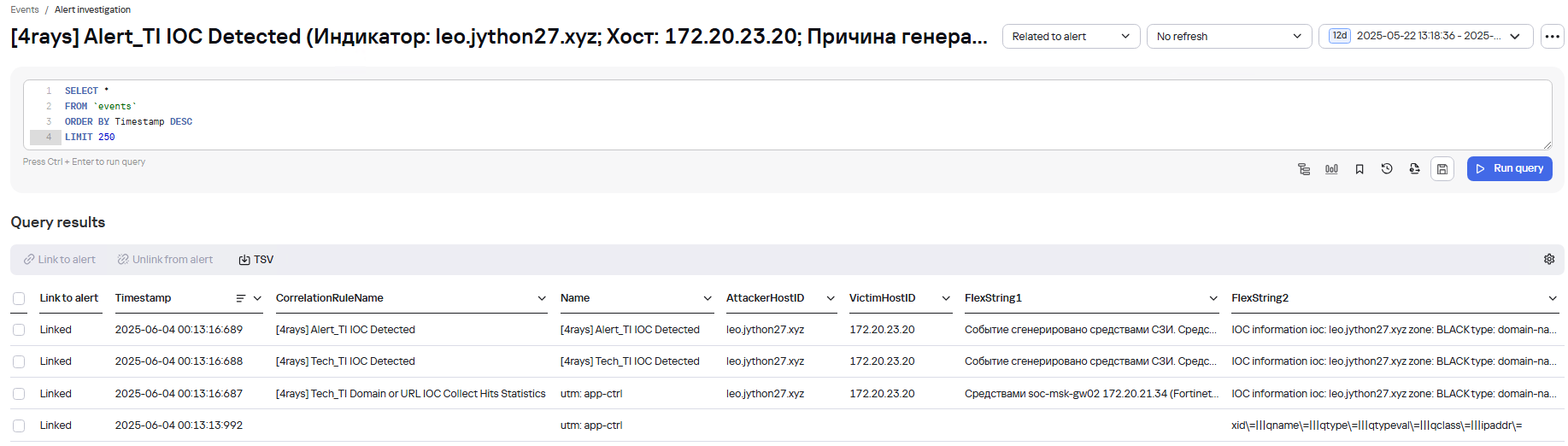Open the time range date picker dropdown
This screenshot has height=446, width=1568.
pyautogui.click(x=1425, y=37)
